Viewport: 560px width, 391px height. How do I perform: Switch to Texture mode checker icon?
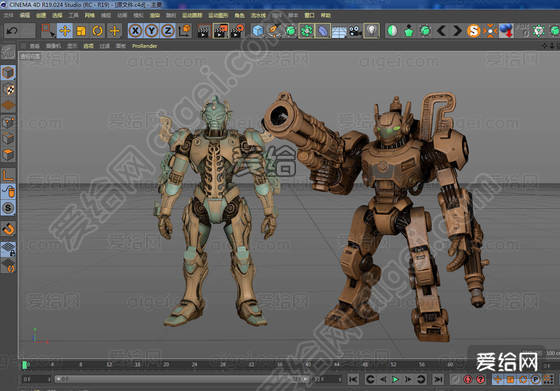8,89
